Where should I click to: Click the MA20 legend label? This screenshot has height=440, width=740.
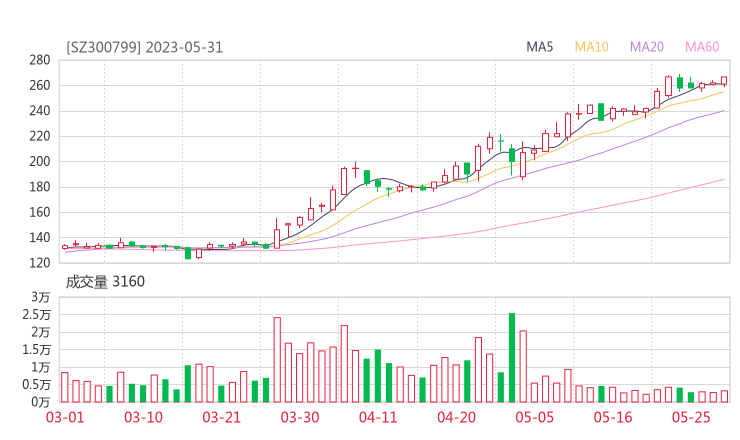point(647,47)
